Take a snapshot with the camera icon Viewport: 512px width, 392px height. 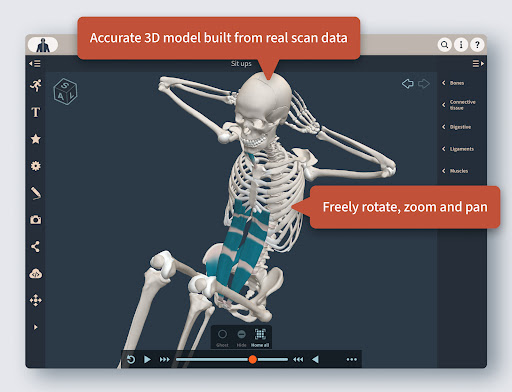coord(36,220)
